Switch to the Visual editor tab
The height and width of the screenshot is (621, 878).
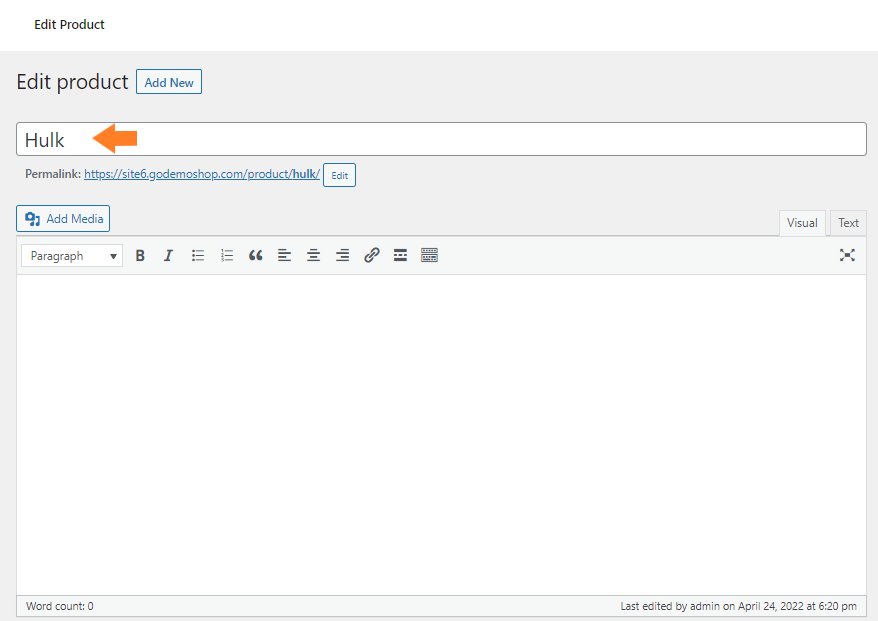(802, 223)
